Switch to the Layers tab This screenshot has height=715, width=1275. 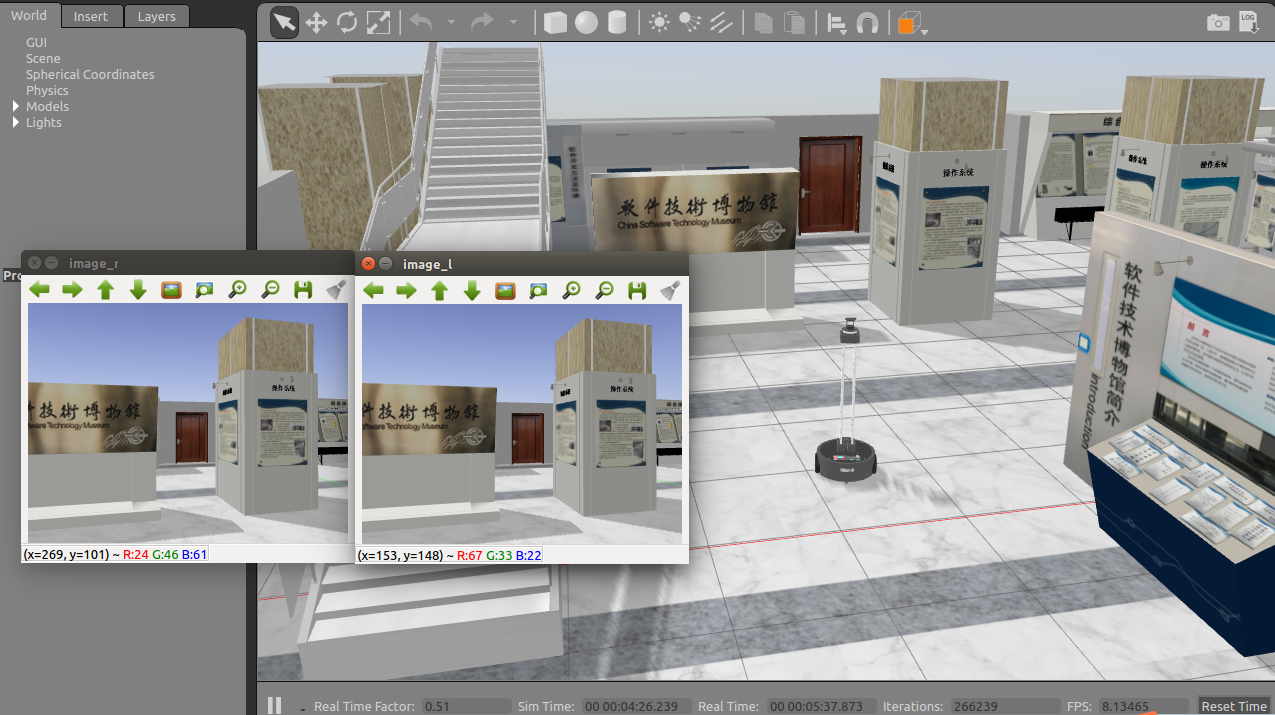point(156,16)
